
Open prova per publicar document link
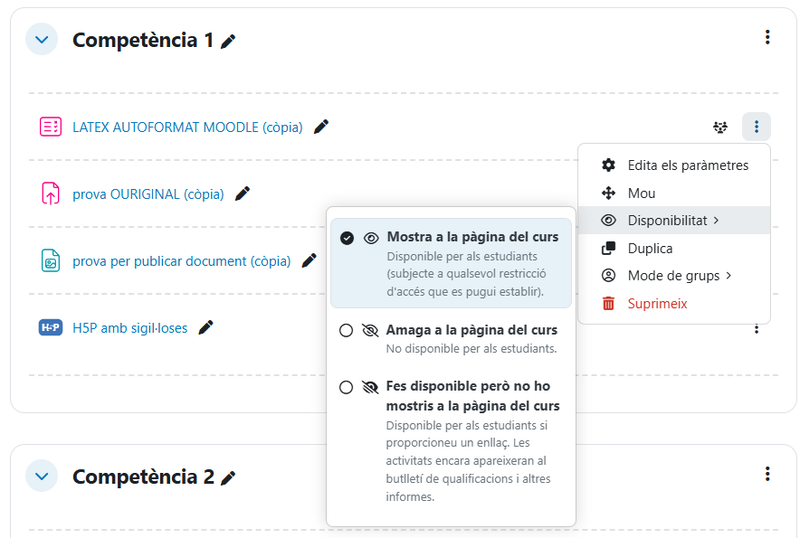coord(181,261)
